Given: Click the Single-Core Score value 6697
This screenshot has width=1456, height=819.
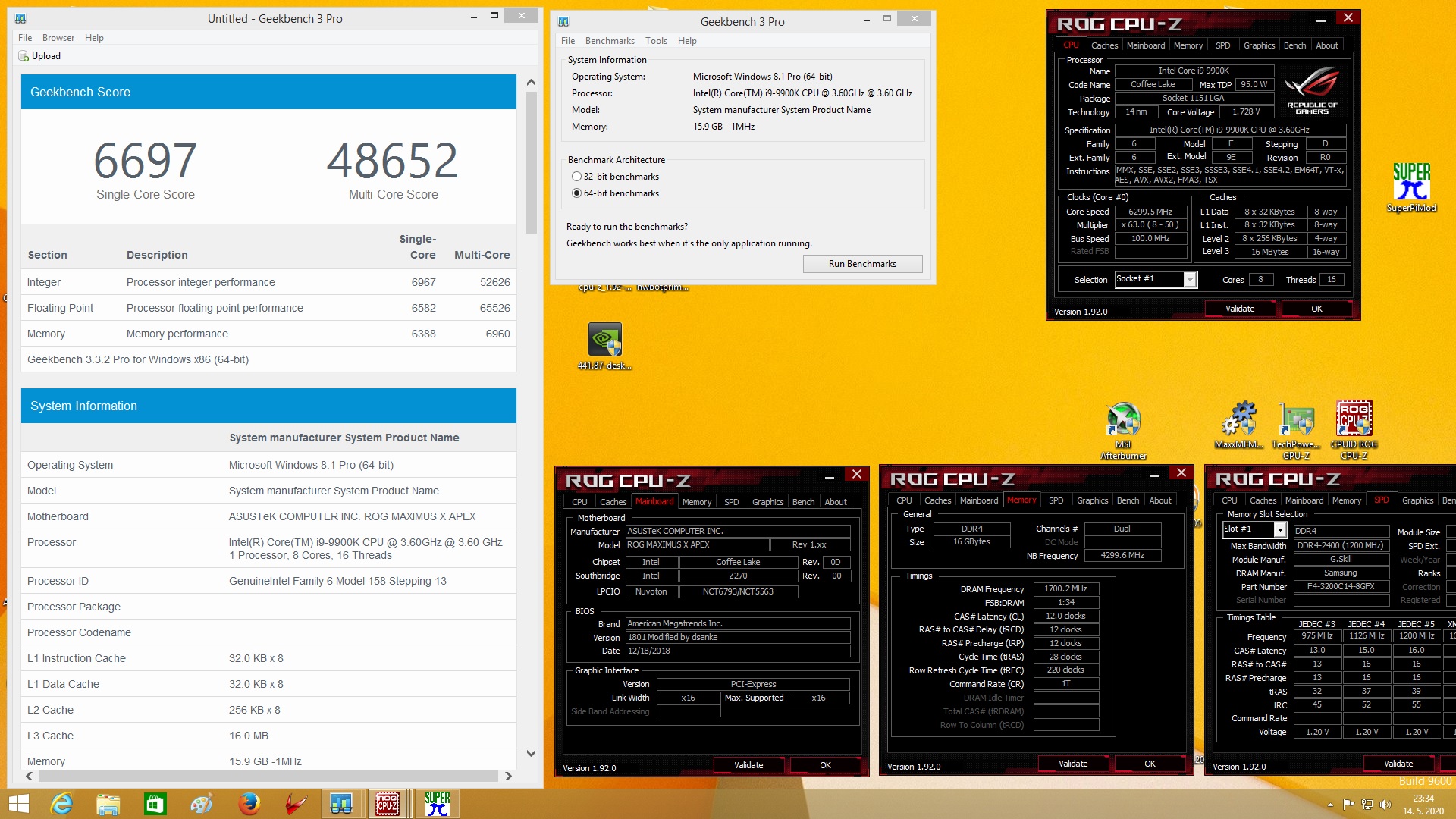Looking at the screenshot, I should click(145, 161).
